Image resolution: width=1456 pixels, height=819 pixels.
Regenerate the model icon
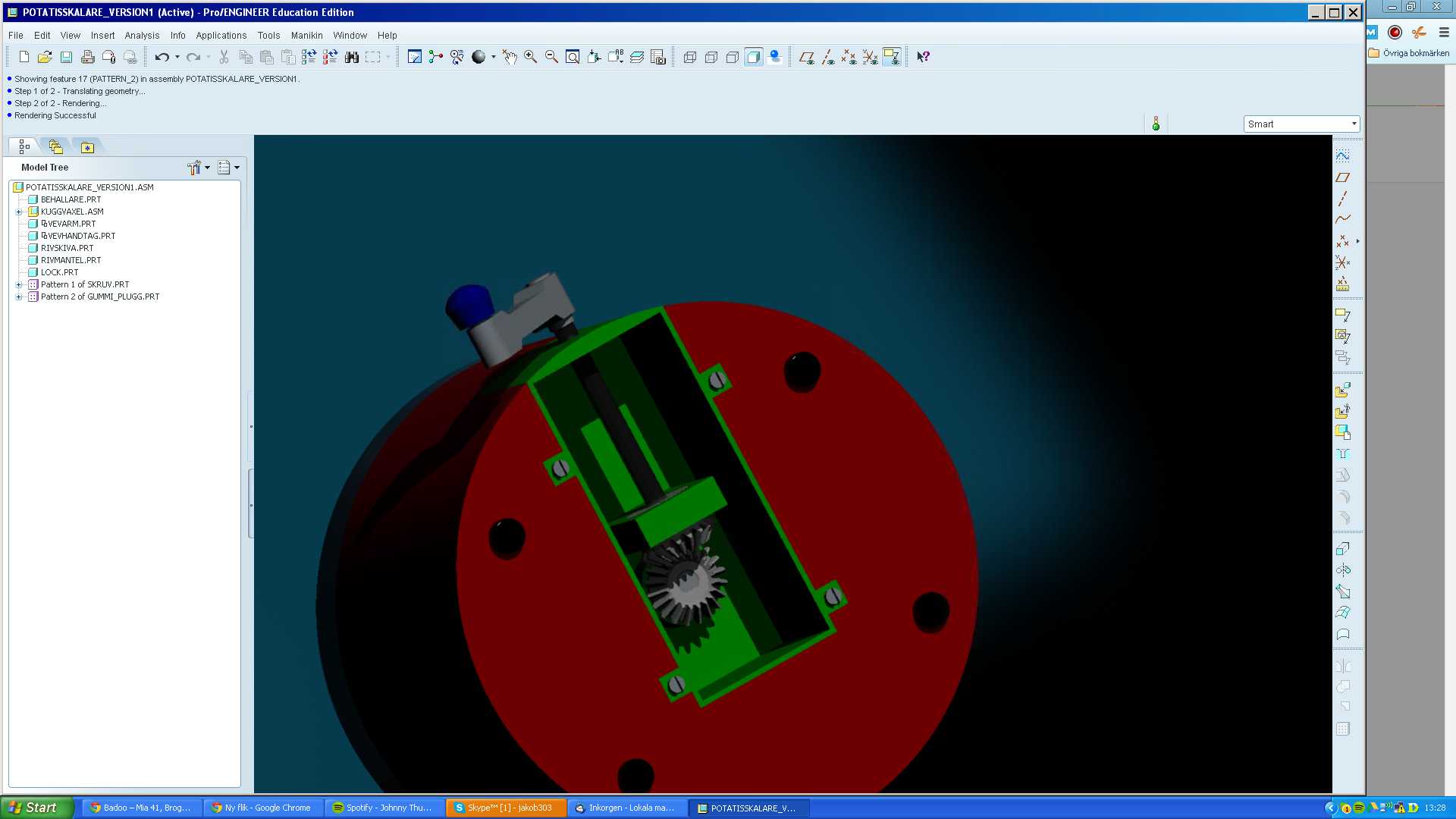(x=309, y=57)
